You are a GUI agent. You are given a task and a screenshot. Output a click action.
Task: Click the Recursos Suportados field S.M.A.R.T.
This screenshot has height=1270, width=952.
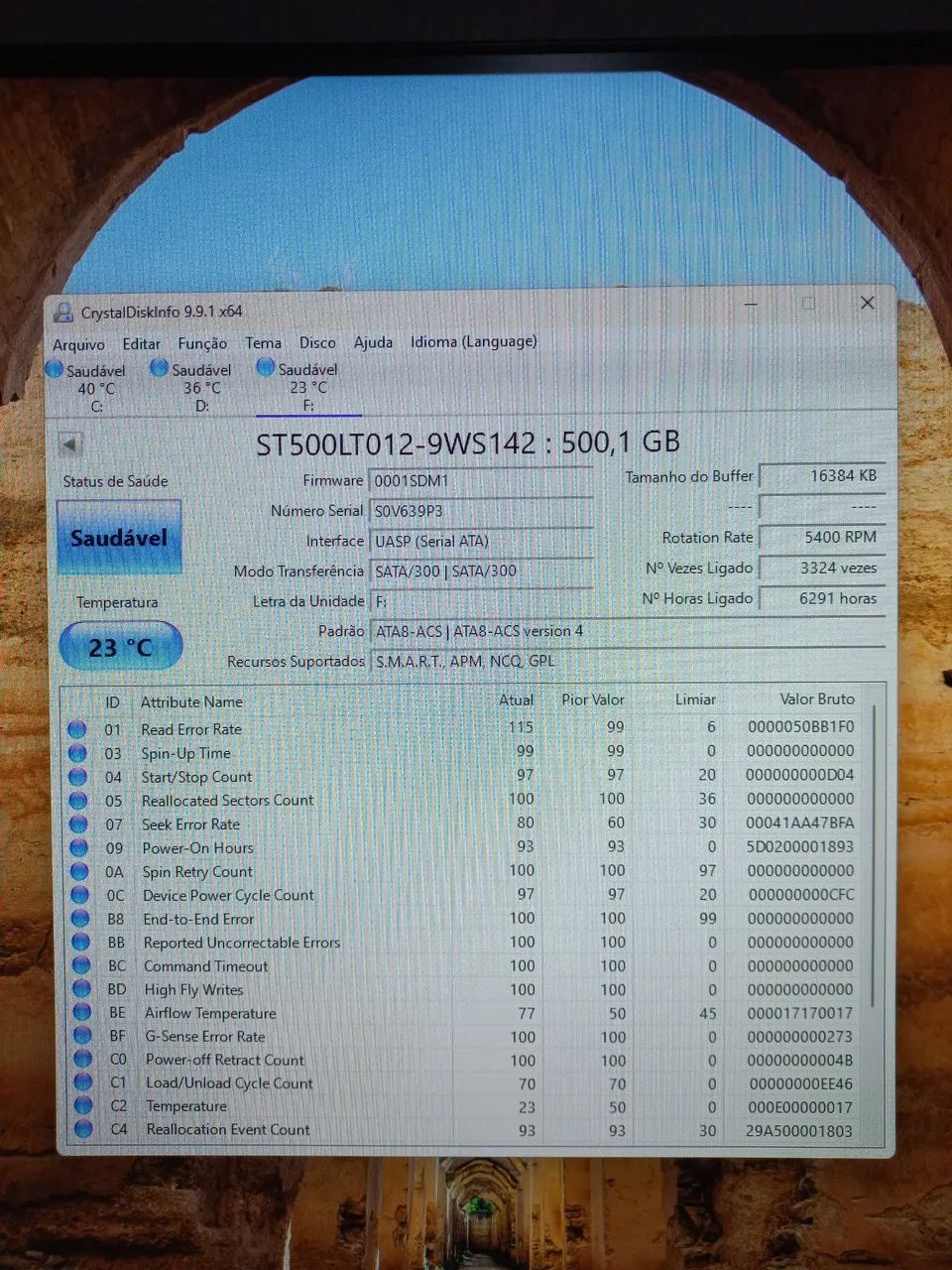pos(627,661)
